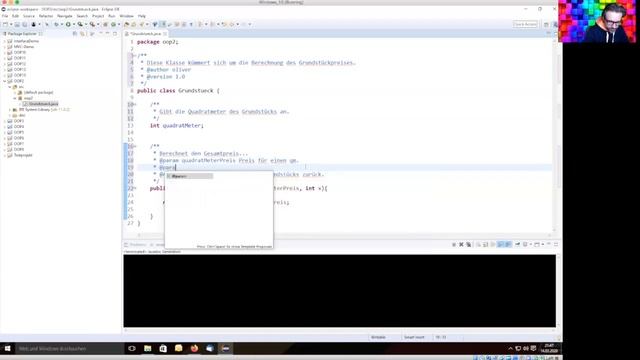The width and height of the screenshot is (640, 360).
Task: Open Firefox from the taskbar
Action: (x=194, y=349)
